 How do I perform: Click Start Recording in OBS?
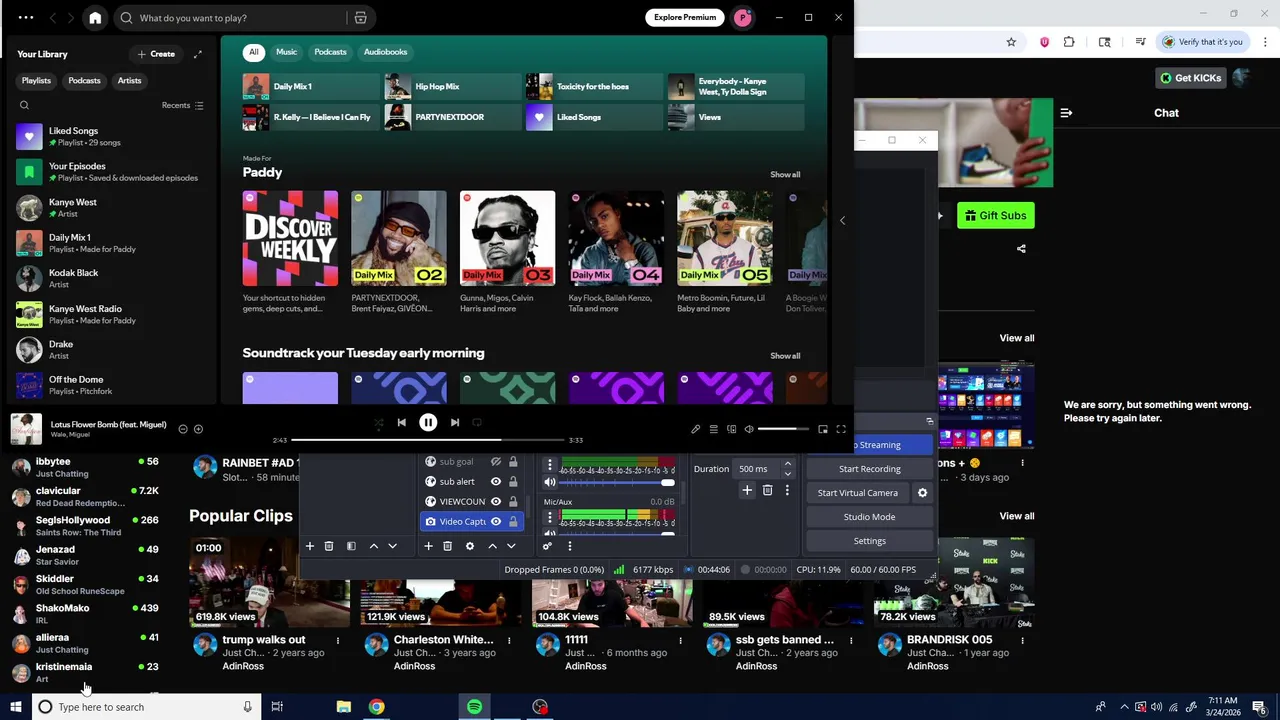click(x=869, y=469)
